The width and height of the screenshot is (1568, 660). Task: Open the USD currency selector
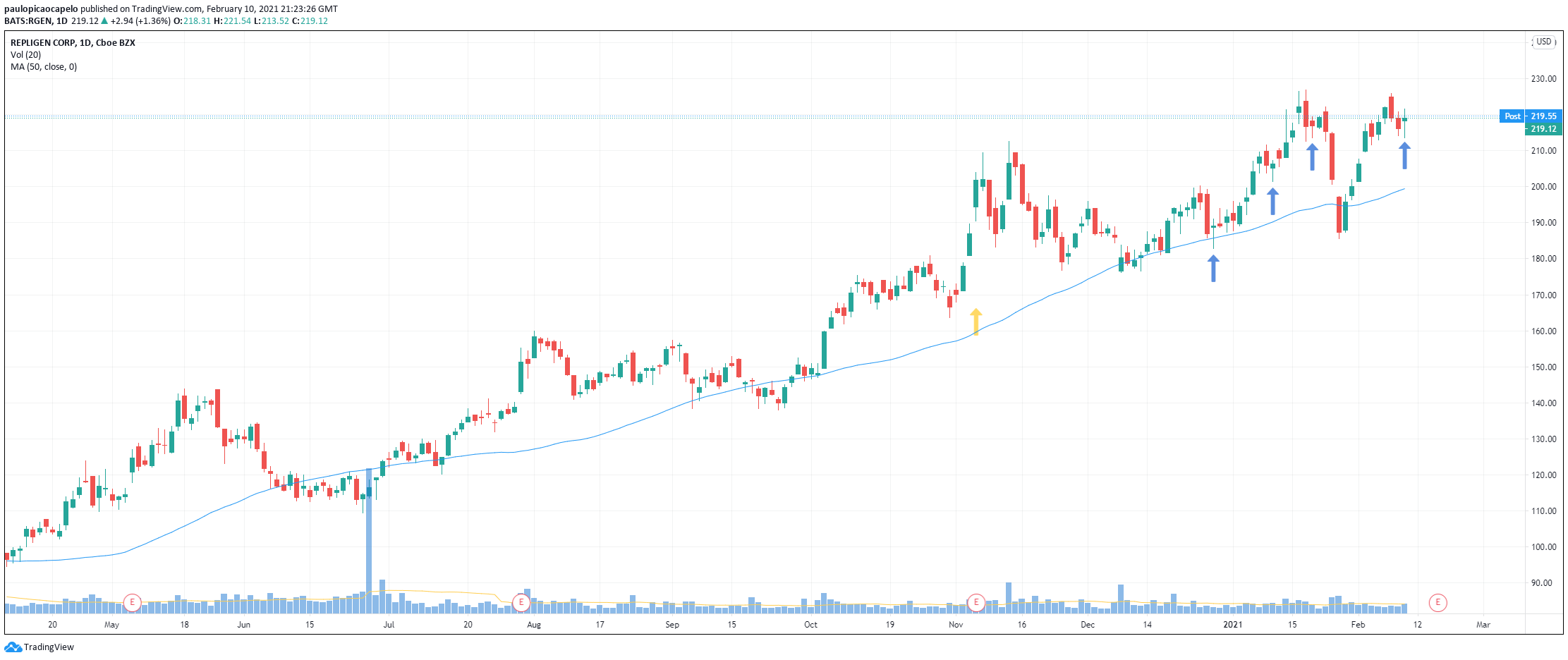1545,42
